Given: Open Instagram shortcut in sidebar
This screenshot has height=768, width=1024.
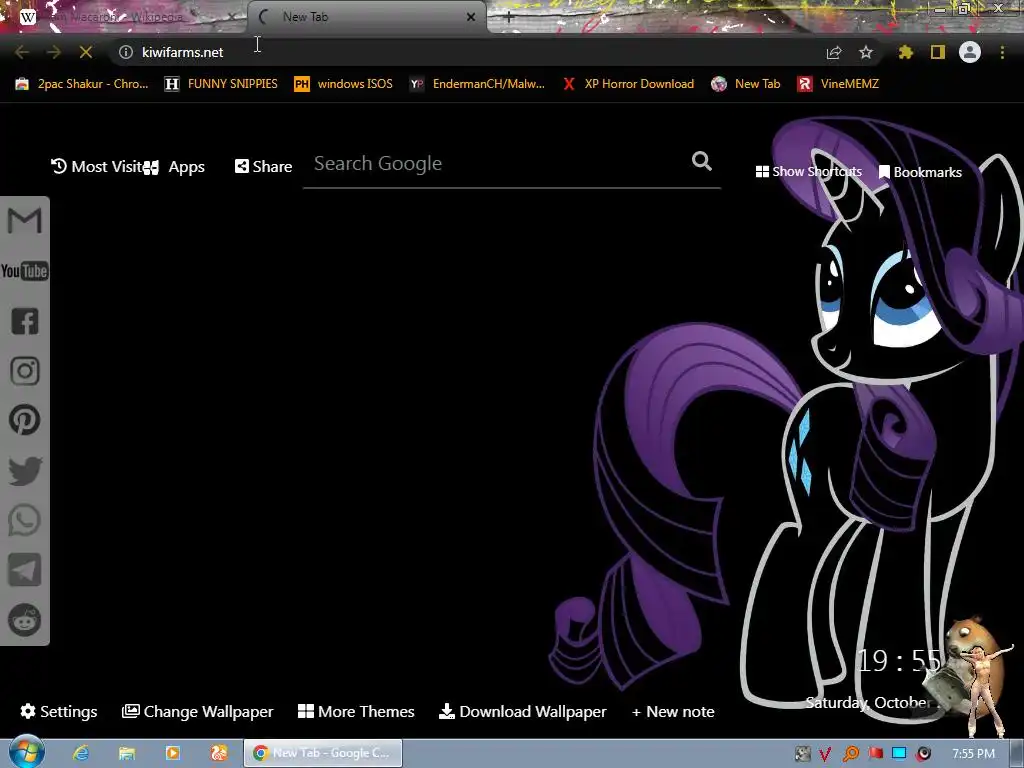Looking at the screenshot, I should tap(25, 371).
